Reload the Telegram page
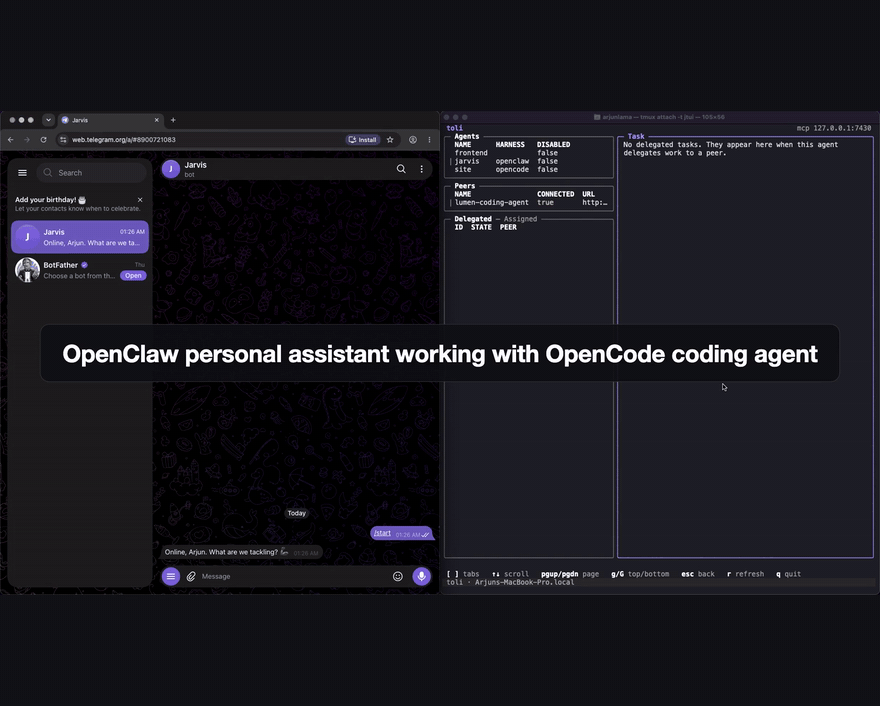 43,140
